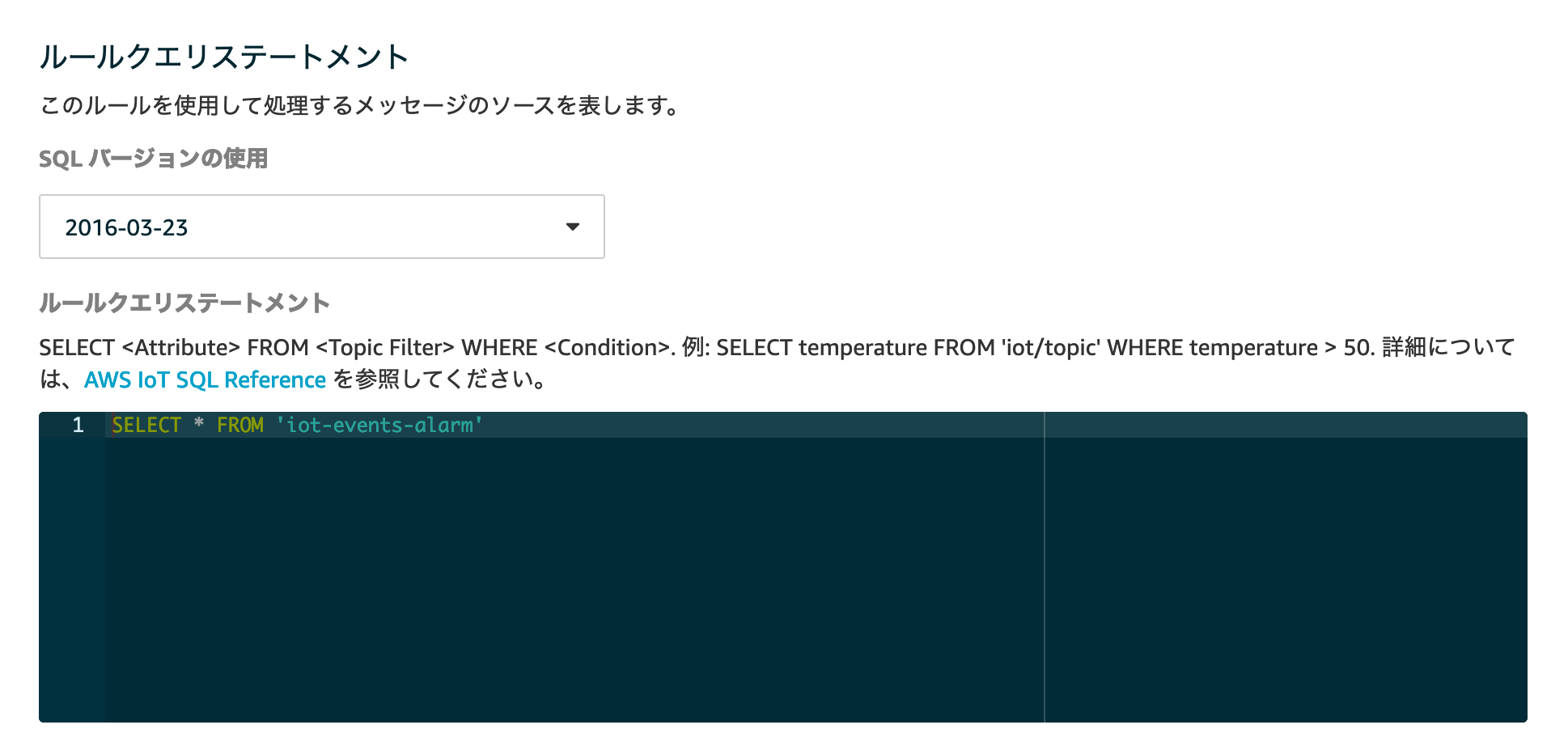Click the gray ルールクエリステートメント label above editor
The image size is (1568, 746).
click(x=184, y=303)
